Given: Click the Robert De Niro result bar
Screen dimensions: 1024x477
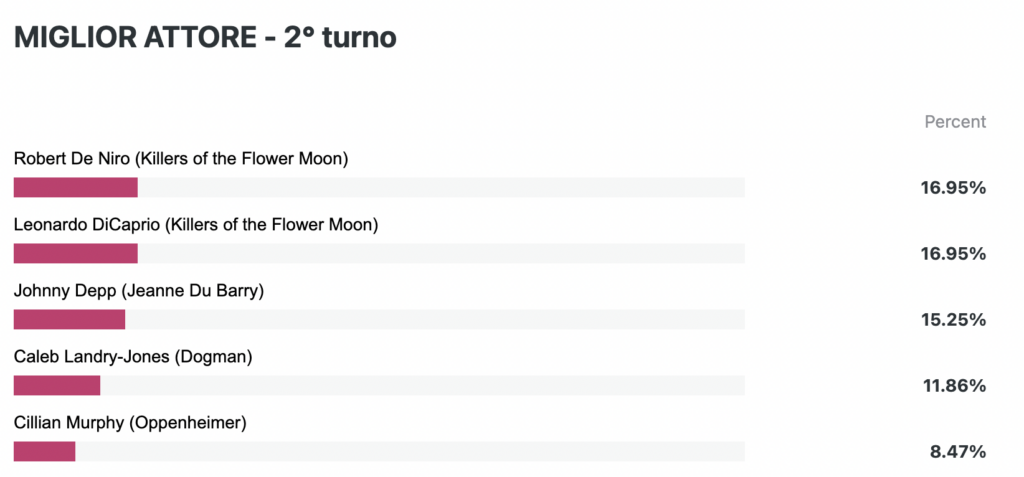Looking at the screenshot, I should point(76,188).
